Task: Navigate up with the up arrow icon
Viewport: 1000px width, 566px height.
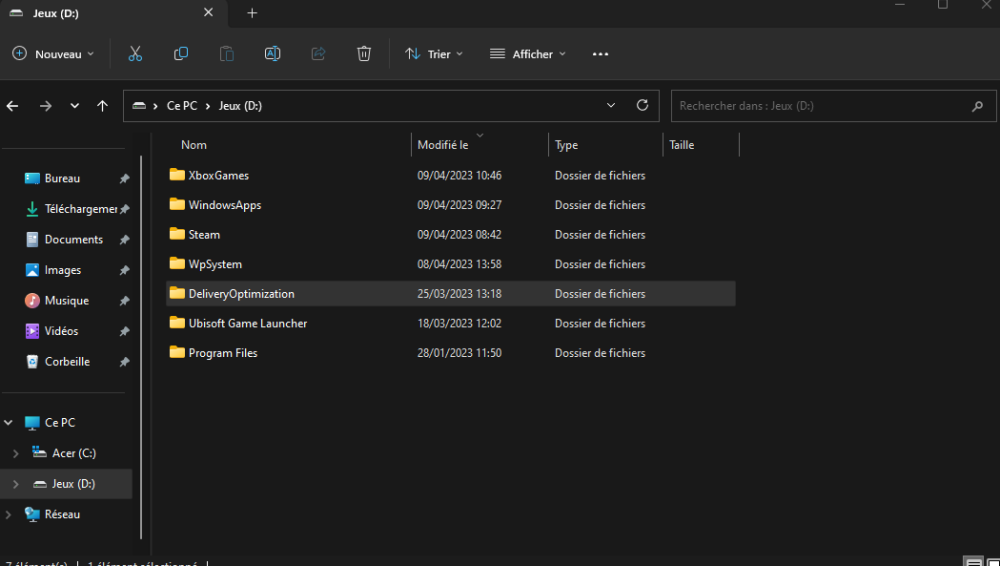Action: (x=102, y=106)
